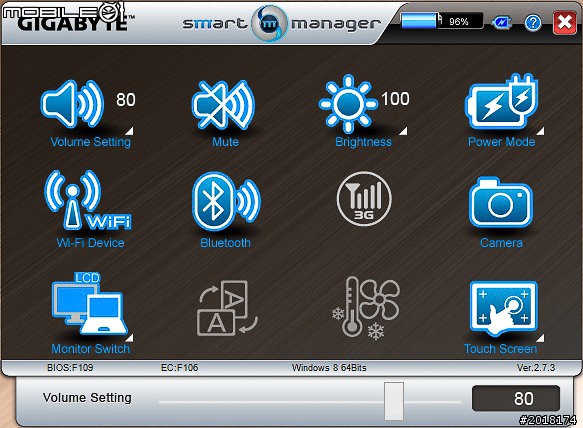Click the Volume Setting slider handle
This screenshot has width=583, height=428.
coord(394,401)
